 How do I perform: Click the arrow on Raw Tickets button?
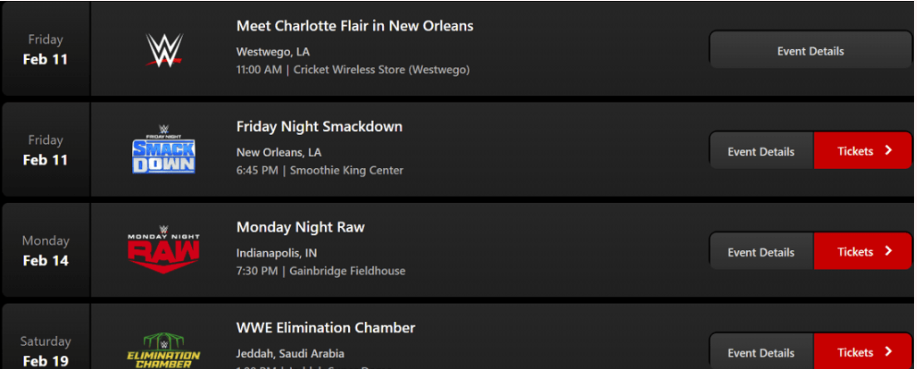[x=888, y=251]
